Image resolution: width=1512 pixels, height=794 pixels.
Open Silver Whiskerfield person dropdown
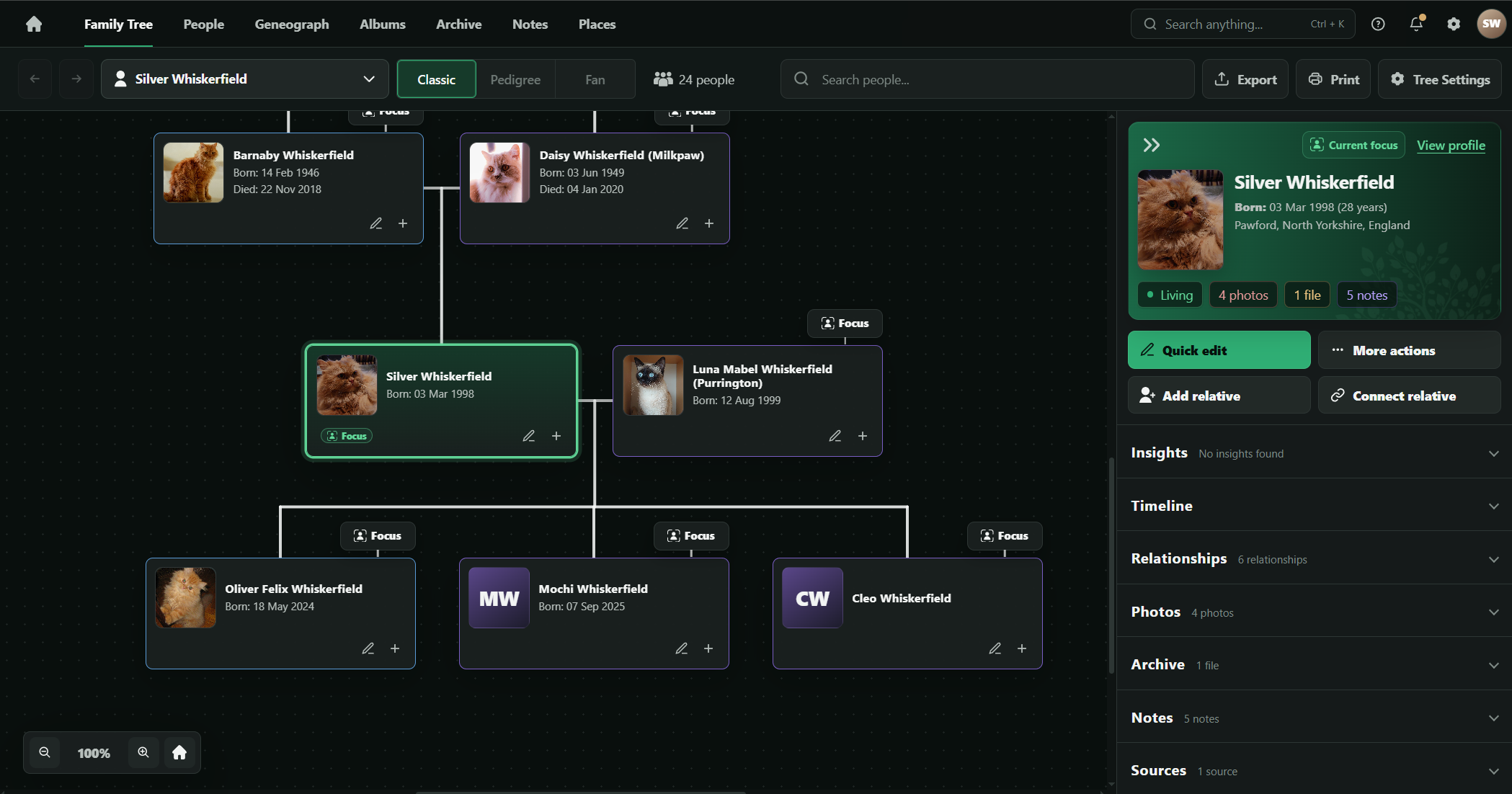pos(245,79)
